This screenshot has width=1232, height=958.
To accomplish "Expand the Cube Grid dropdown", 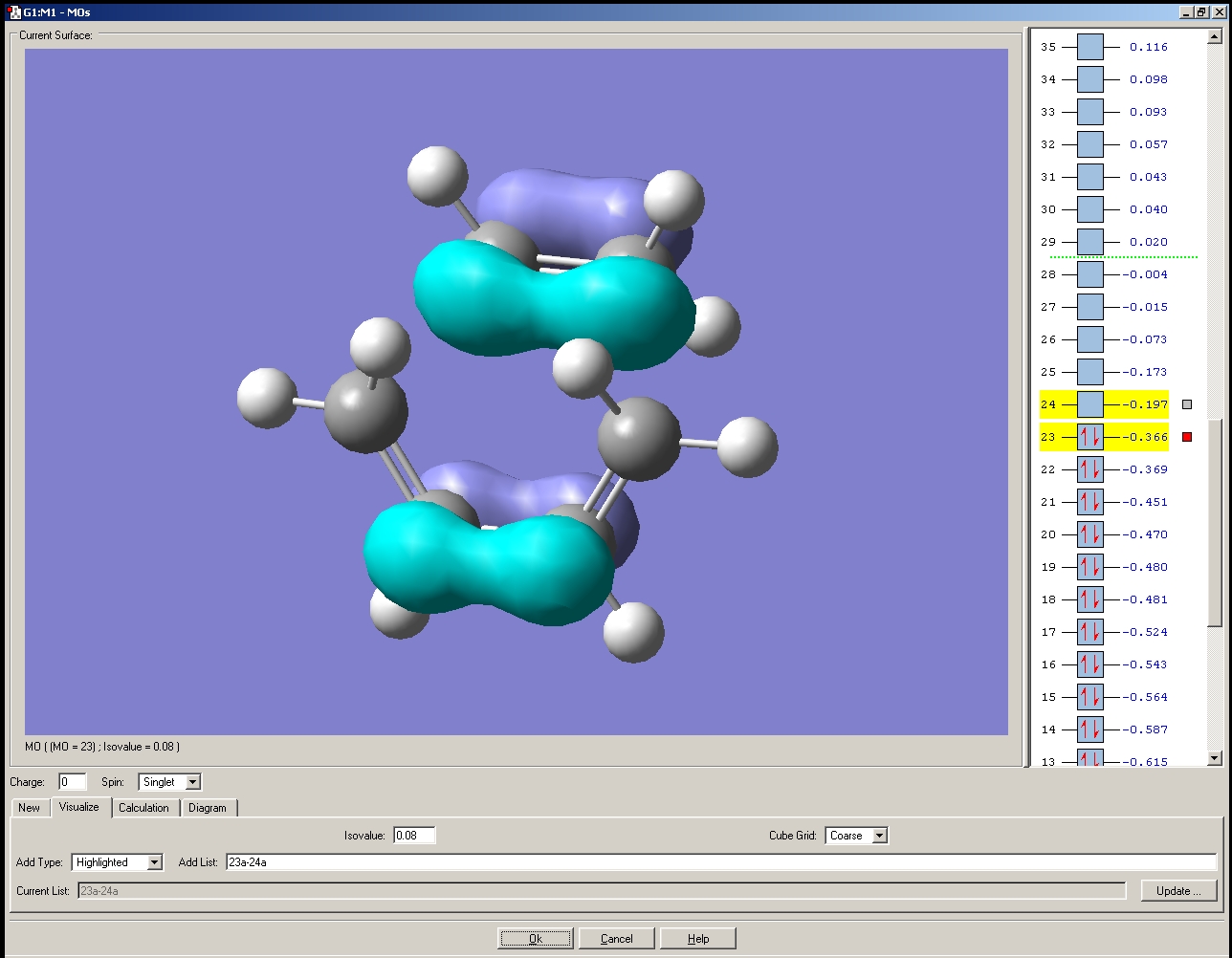I will [879, 836].
